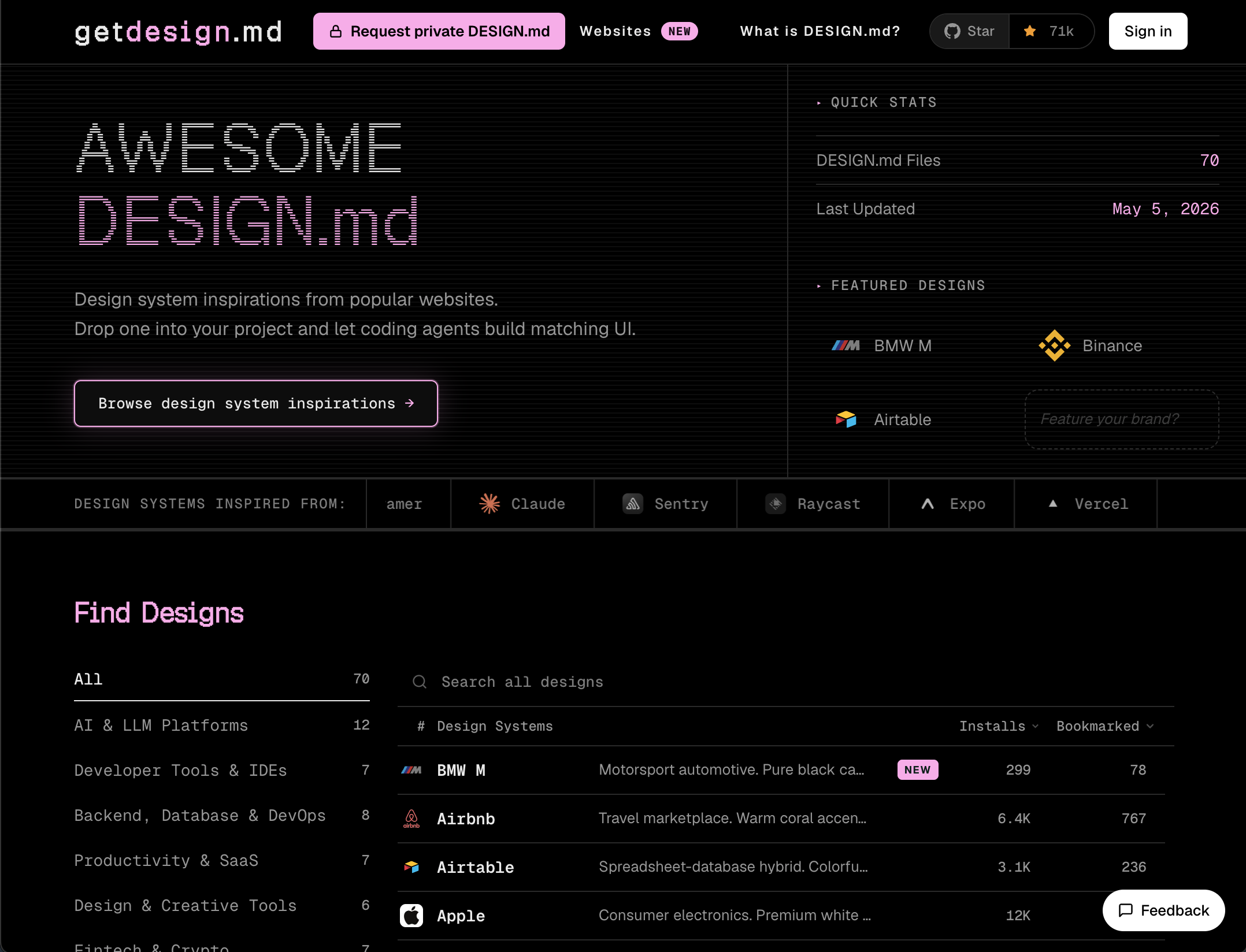Click the 'Travel marketplace. Warm coral accen…' description
The image size is (1246, 952).
coord(733,819)
